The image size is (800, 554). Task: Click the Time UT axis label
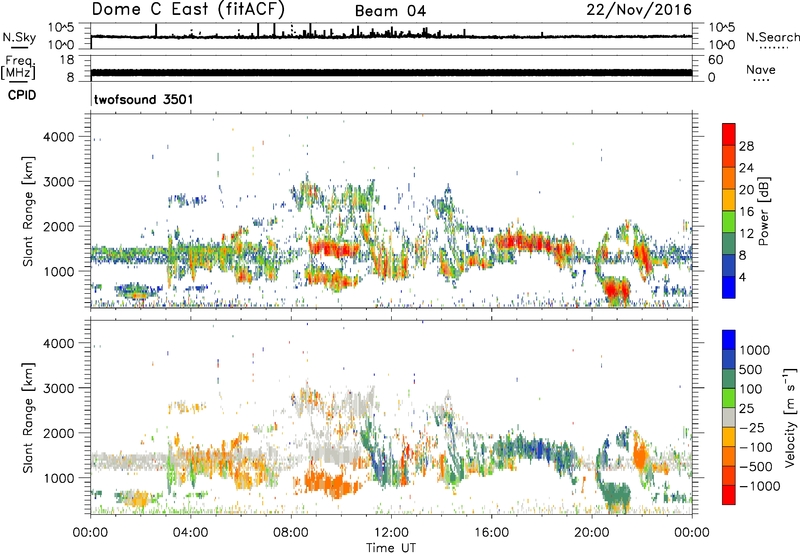click(x=391, y=548)
